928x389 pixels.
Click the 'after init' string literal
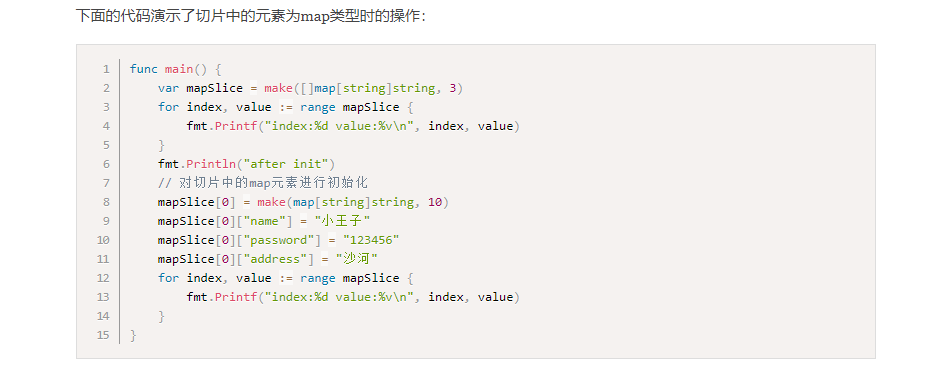point(293,164)
